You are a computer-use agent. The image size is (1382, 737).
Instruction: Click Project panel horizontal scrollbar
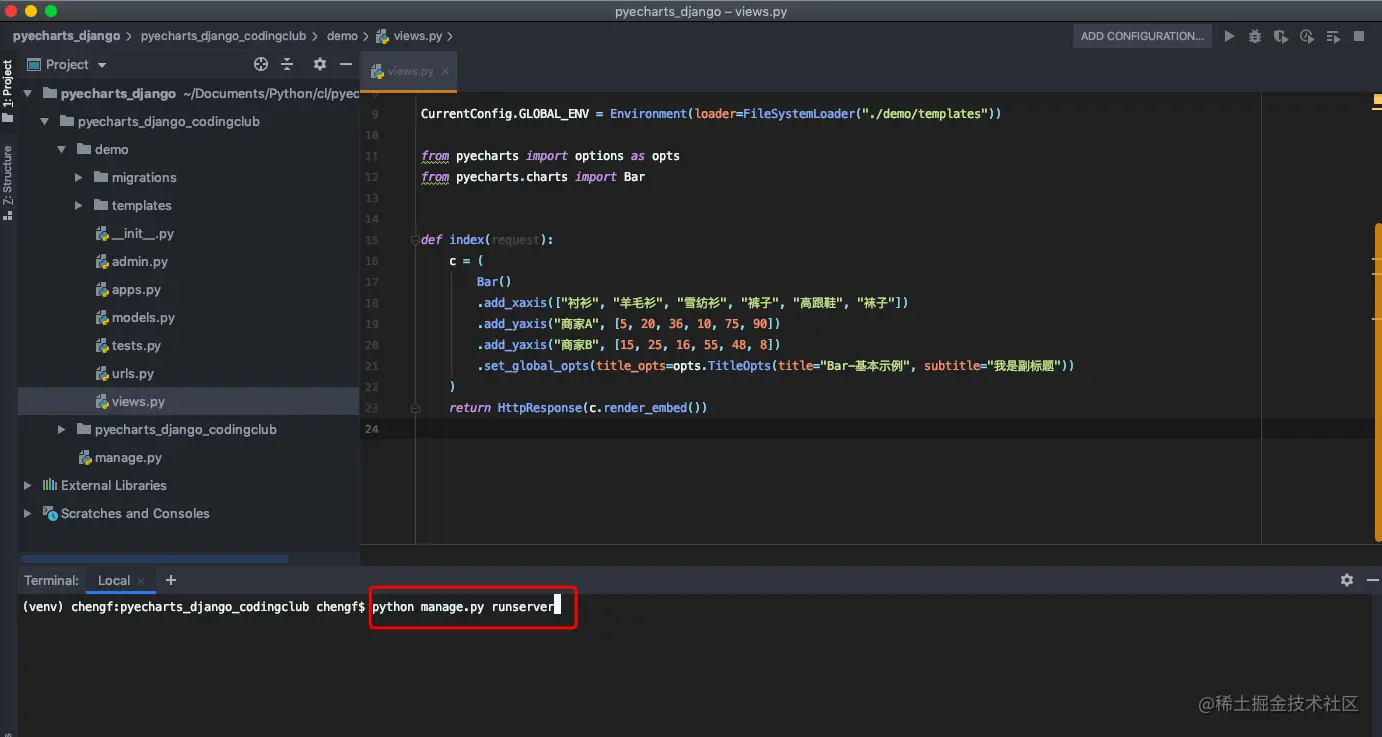click(x=155, y=559)
